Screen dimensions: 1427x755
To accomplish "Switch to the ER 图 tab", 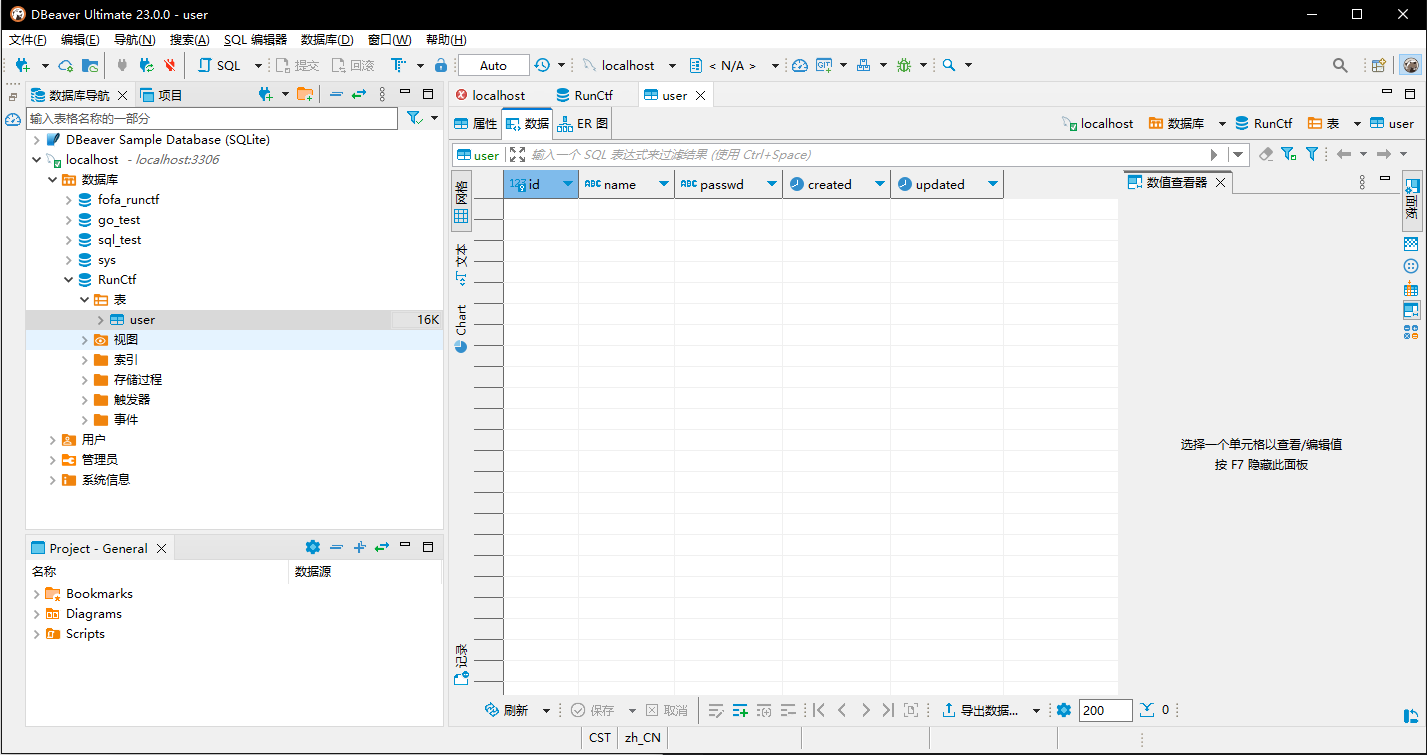I will [583, 124].
